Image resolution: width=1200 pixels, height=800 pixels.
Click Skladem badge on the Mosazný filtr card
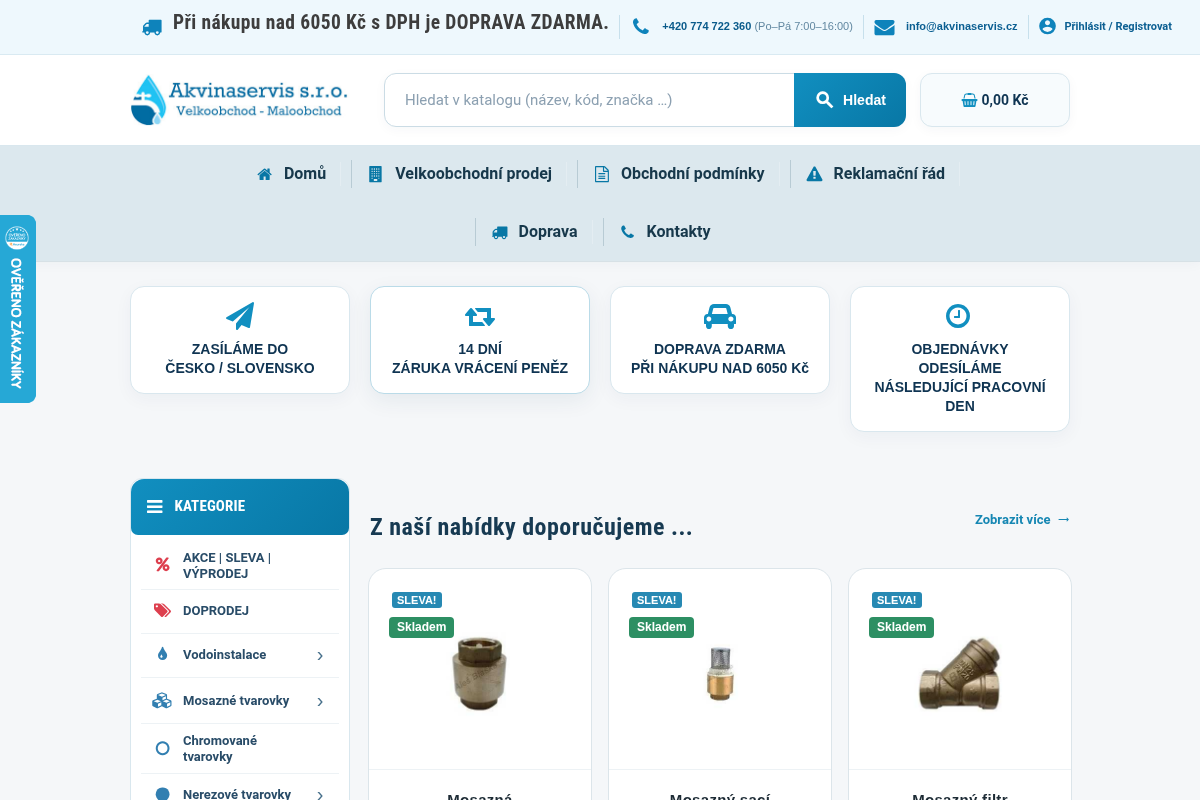pyautogui.click(x=901, y=627)
